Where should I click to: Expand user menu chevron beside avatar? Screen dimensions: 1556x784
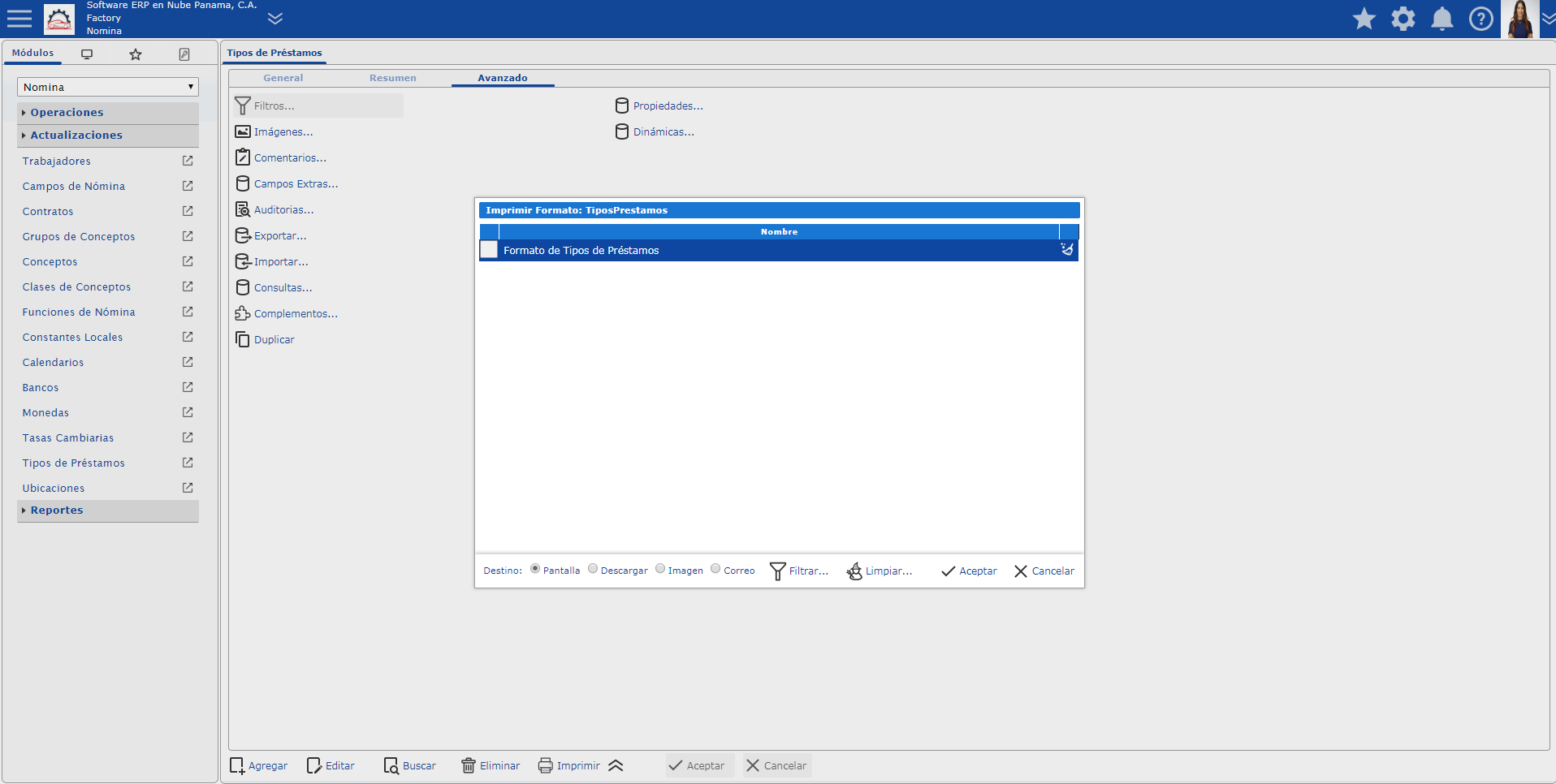(x=1549, y=19)
